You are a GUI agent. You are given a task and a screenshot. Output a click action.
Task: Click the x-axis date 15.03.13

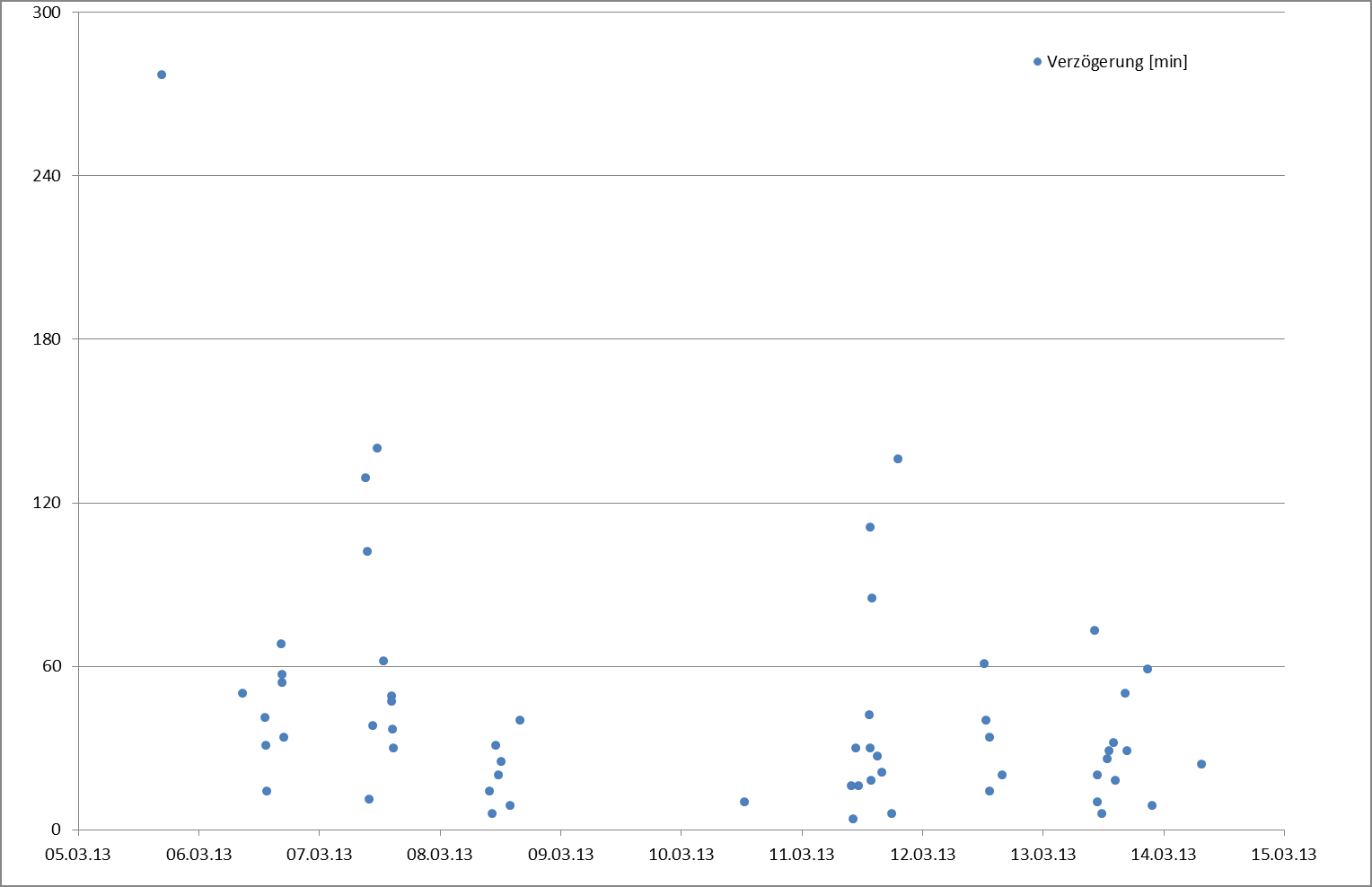point(1284,854)
